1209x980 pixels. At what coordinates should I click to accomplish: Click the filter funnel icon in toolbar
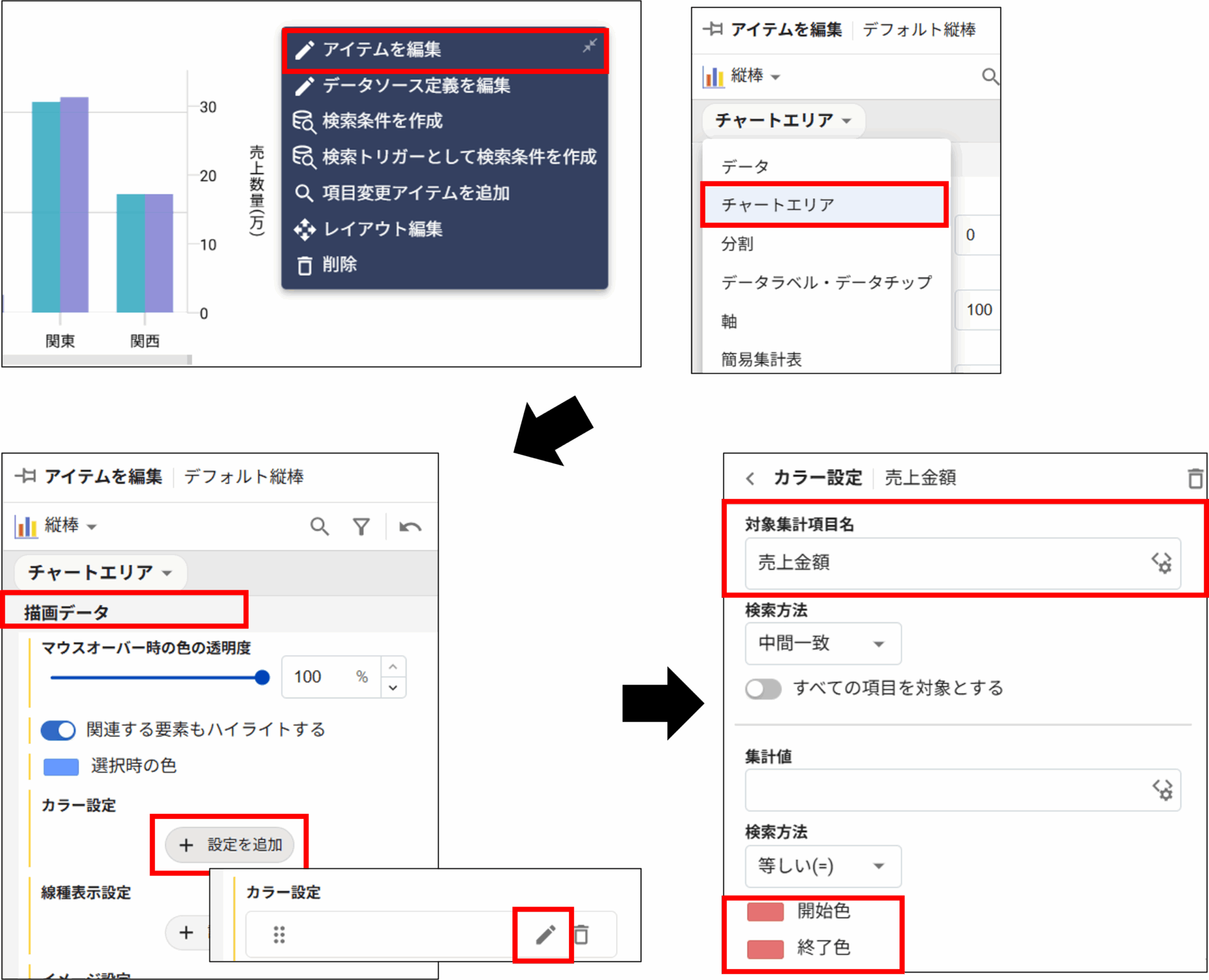coord(361,526)
